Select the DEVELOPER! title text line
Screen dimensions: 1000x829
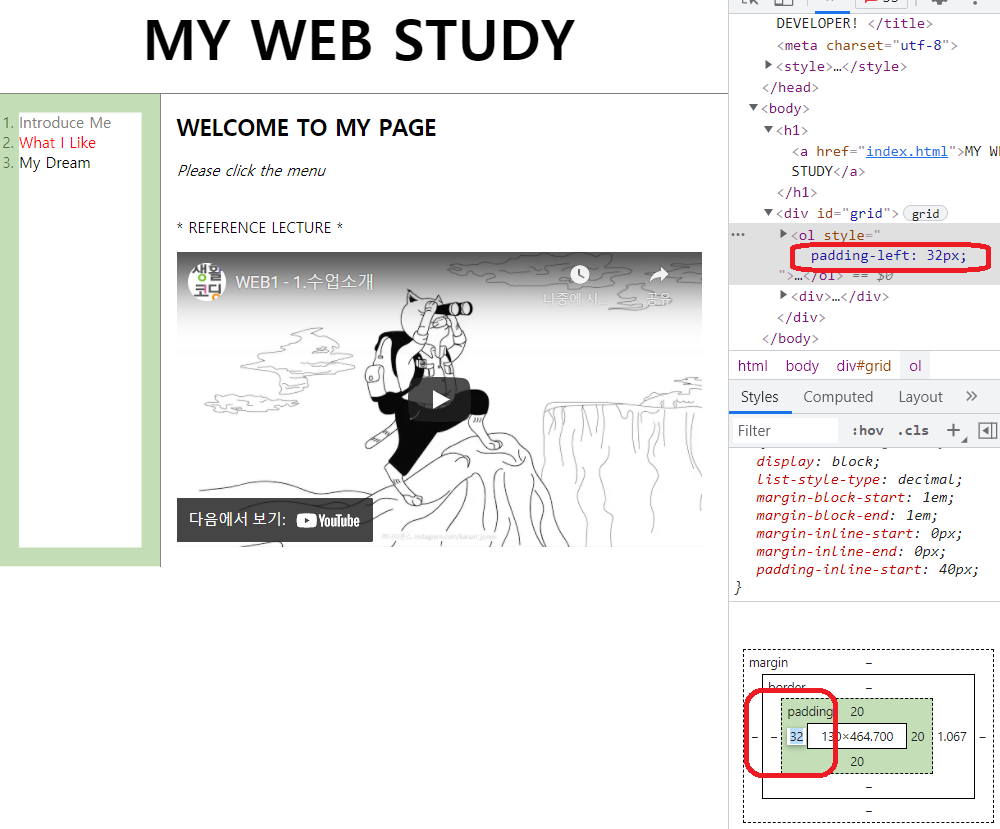[x=855, y=24]
